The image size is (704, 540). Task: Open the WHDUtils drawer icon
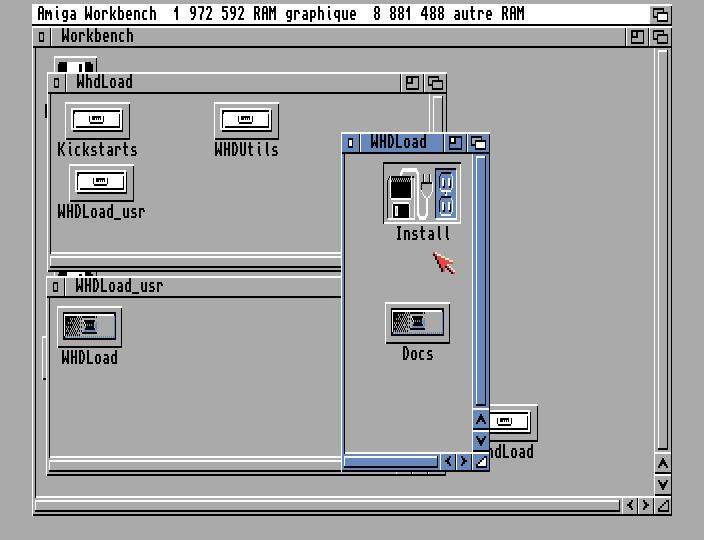click(x=246, y=120)
